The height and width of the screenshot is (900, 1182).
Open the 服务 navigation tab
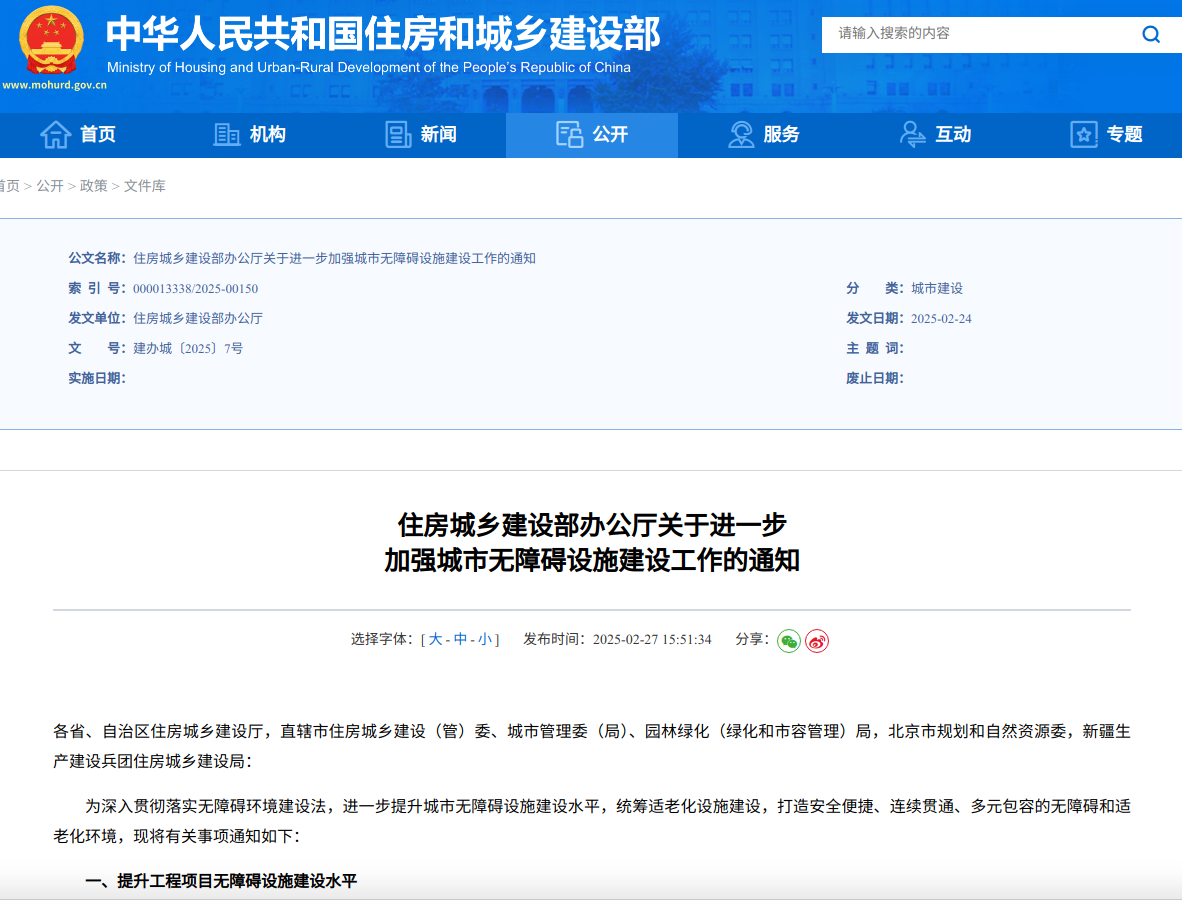[x=764, y=135]
